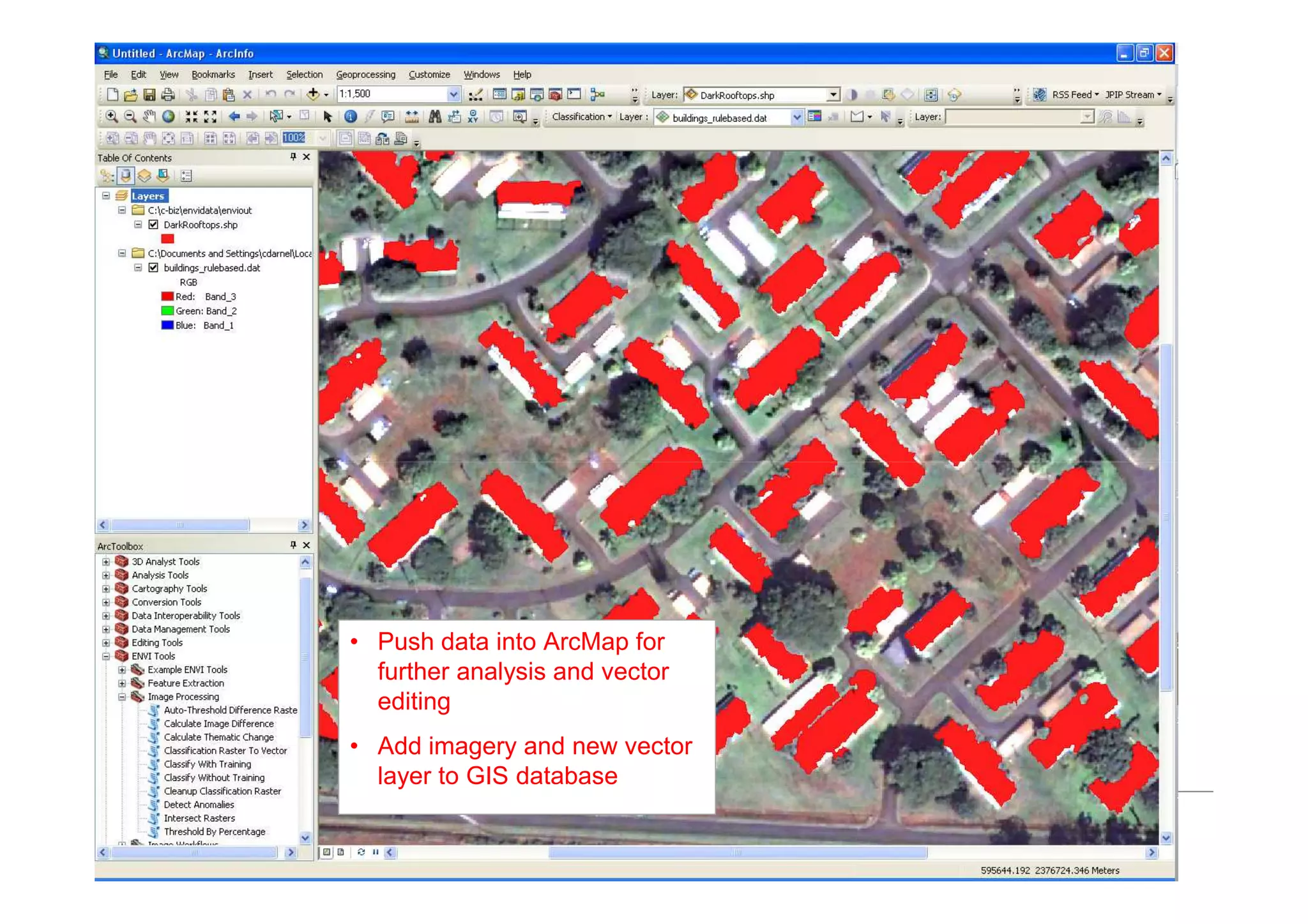Open the map scale 1:1,500 dropdown
The height and width of the screenshot is (924, 1308).
click(453, 95)
